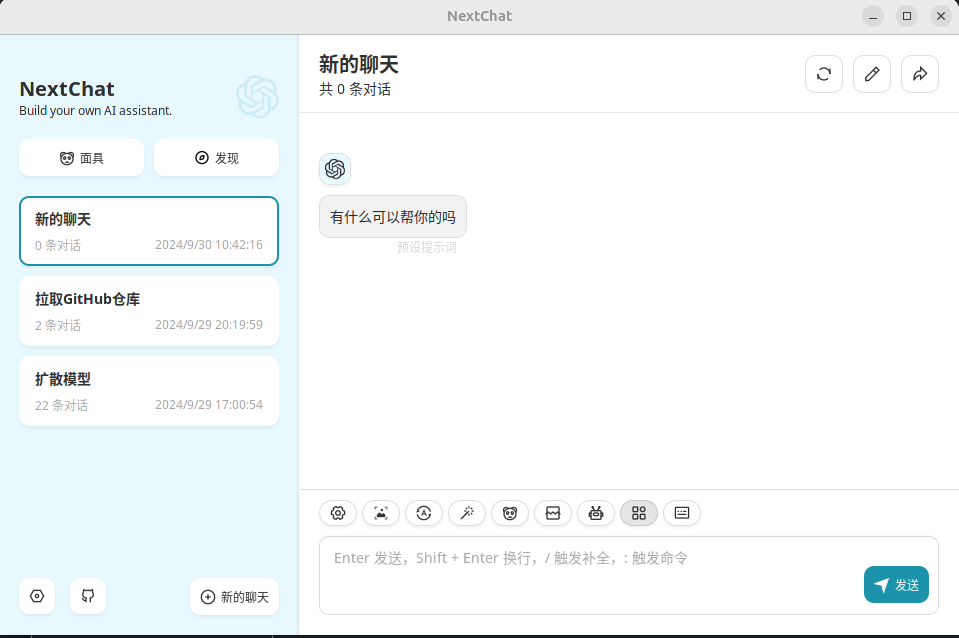This screenshot has width=959, height=638.
Task: Select 新的聊天 conversation card
Action: [149, 231]
